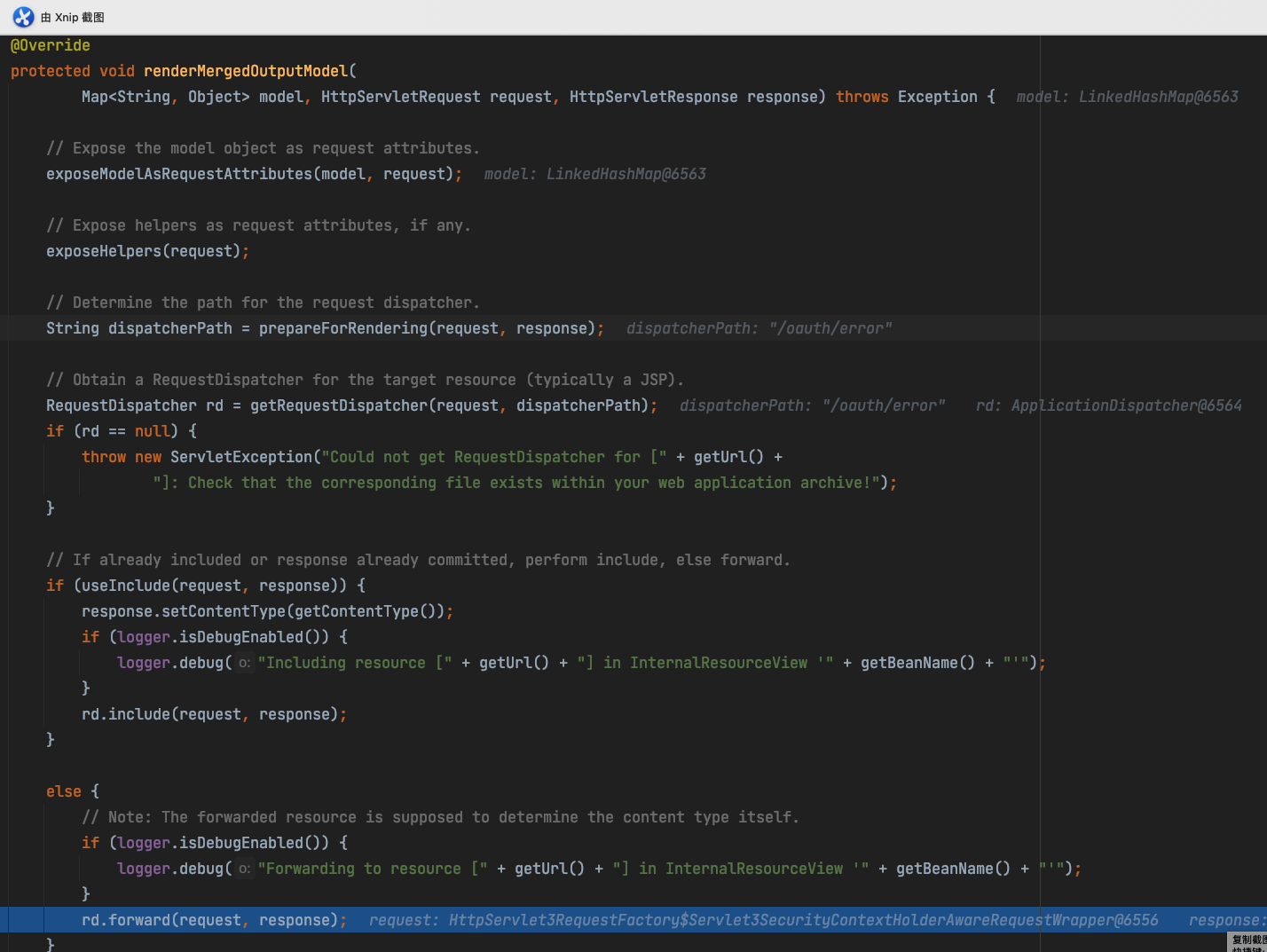Viewport: 1267px width, 952px height.
Task: Click the 'request: HttpServlet3RequestFactory' debugger hint
Action: (x=764, y=920)
